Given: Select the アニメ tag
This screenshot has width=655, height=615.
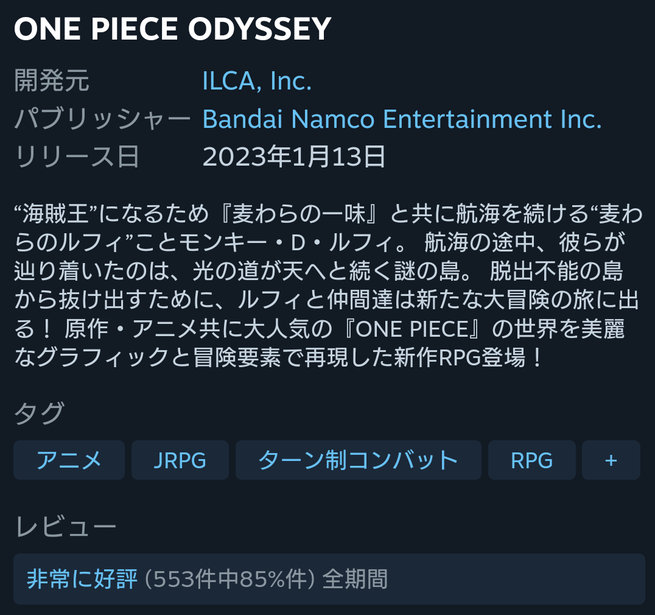Looking at the screenshot, I should pyautogui.click(x=69, y=460).
